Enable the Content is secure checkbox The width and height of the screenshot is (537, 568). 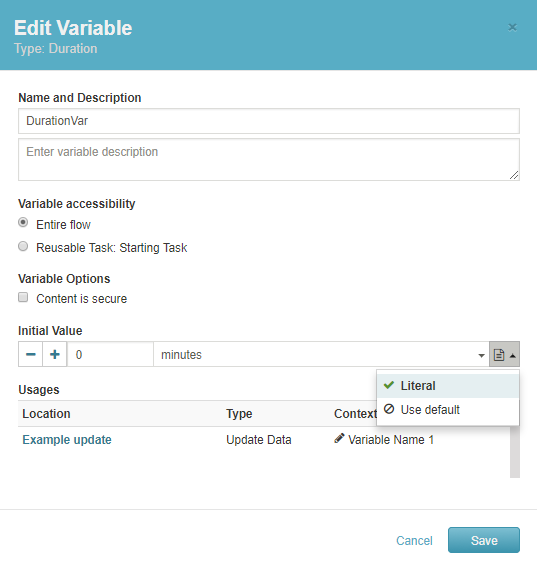click(x=23, y=297)
